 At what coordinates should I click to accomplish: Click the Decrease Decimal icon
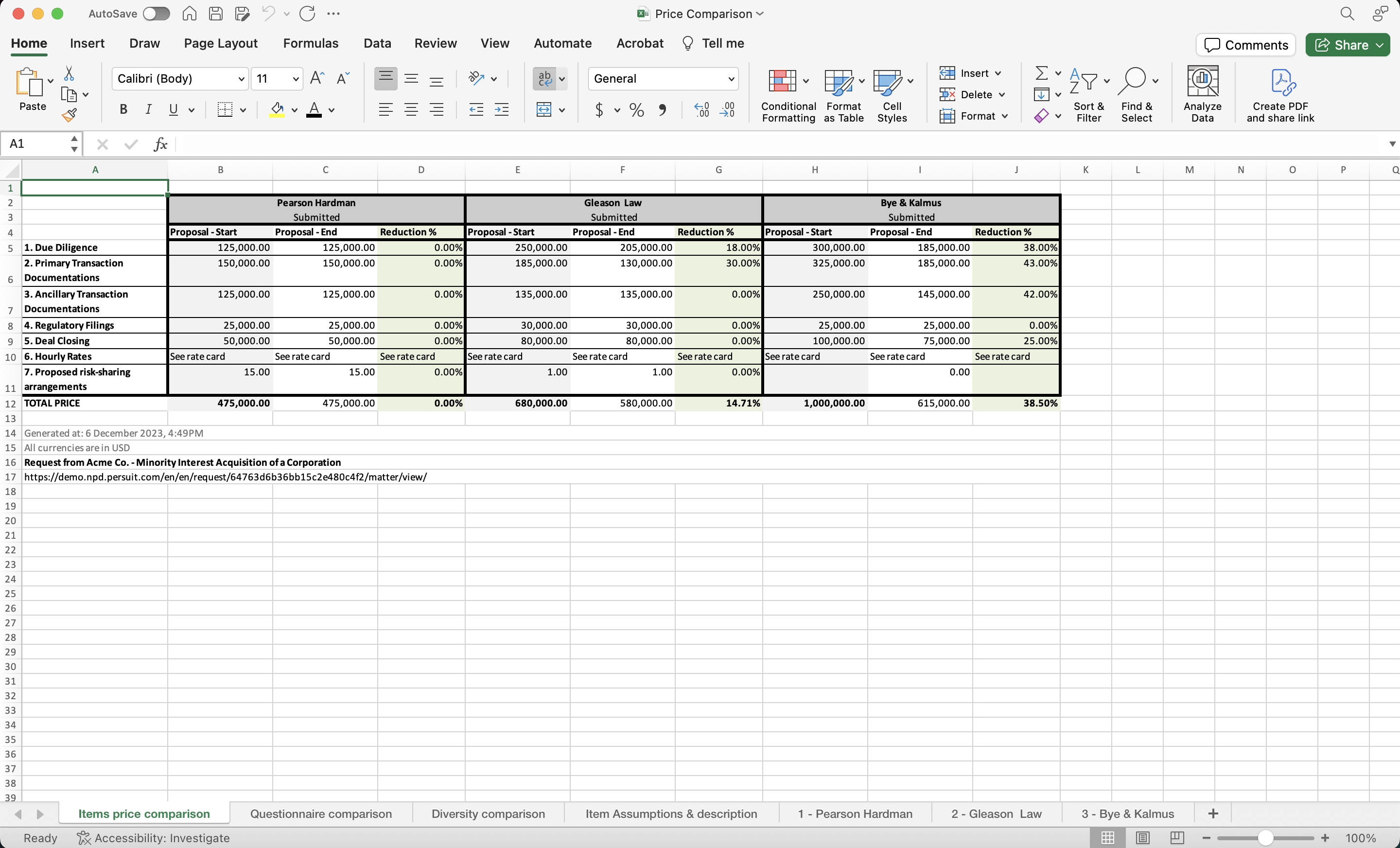pos(727,110)
